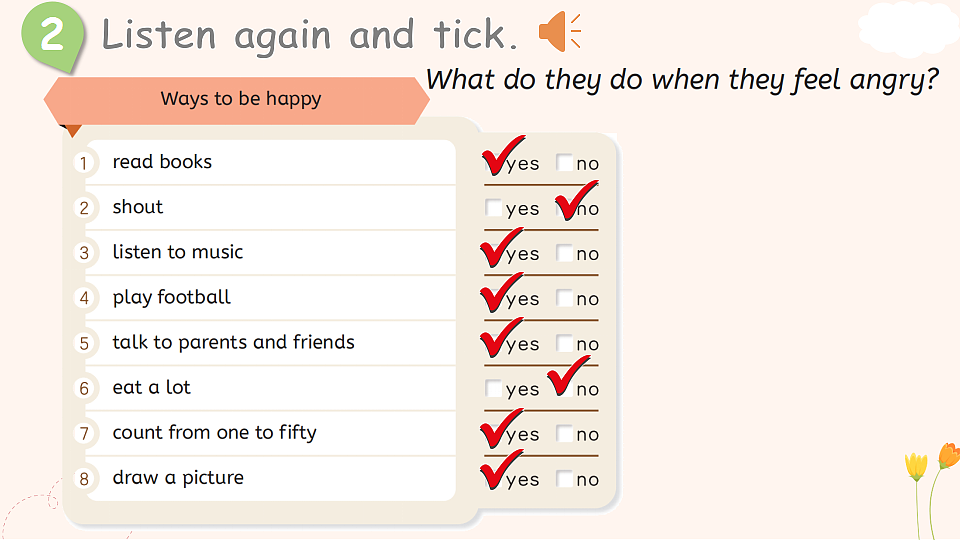
Task: Tick the no checkbox for read books
Action: click(564, 162)
